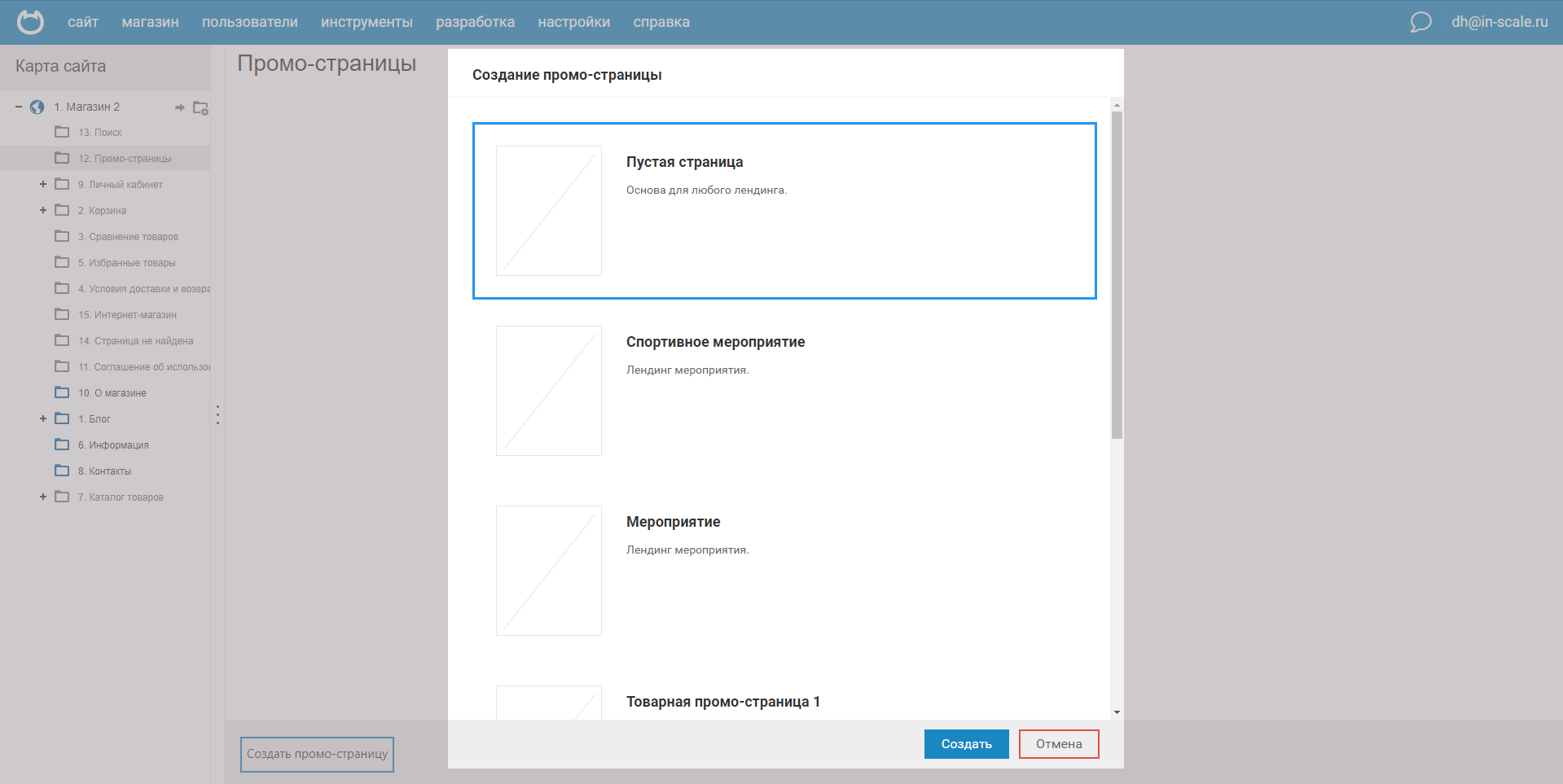1563x784 pixels.
Task: Click folder icon of 14. Страница не найдена
Action: coord(62,340)
